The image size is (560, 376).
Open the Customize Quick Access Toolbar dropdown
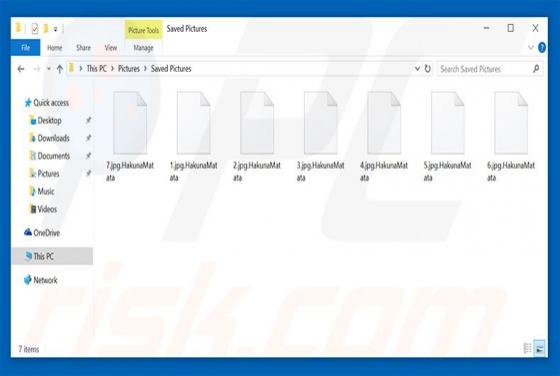[x=55, y=29]
